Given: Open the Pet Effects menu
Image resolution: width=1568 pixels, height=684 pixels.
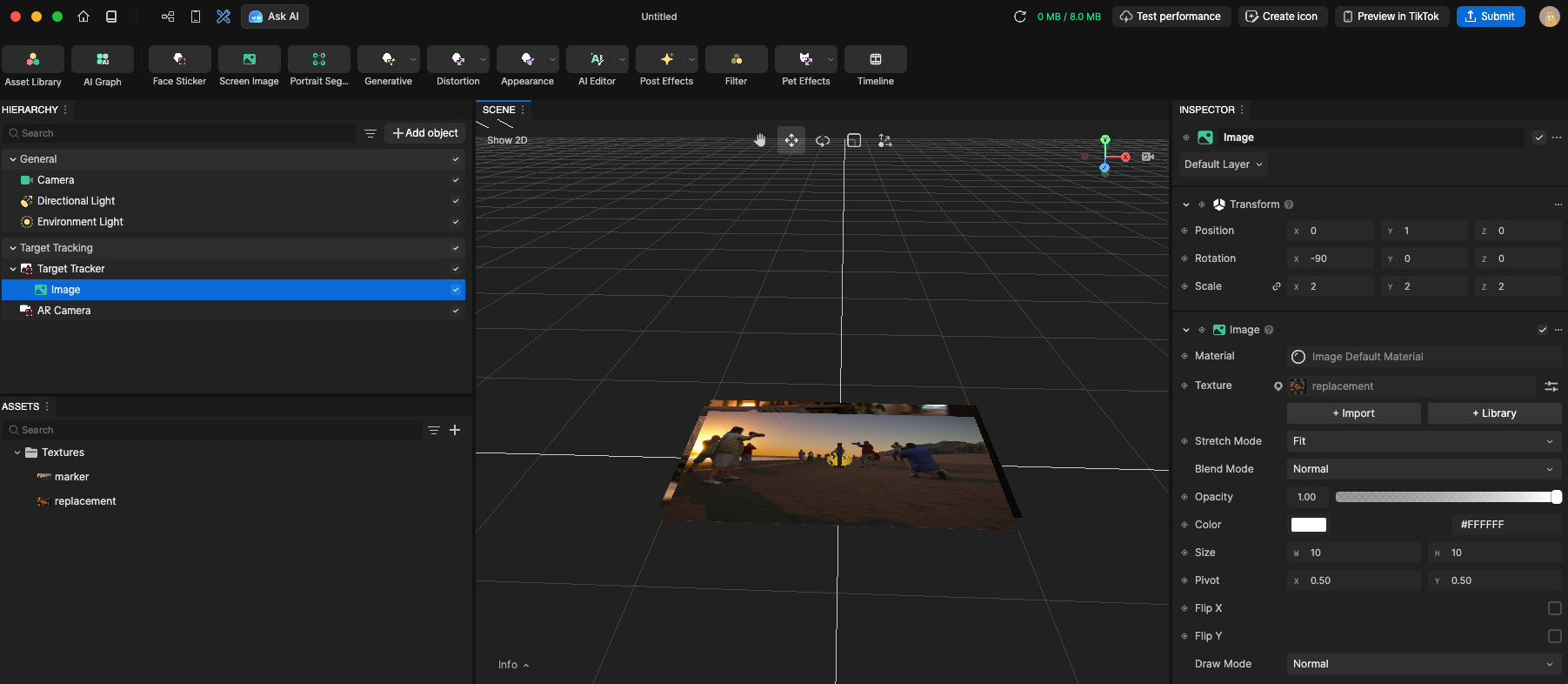Looking at the screenshot, I should tap(806, 67).
